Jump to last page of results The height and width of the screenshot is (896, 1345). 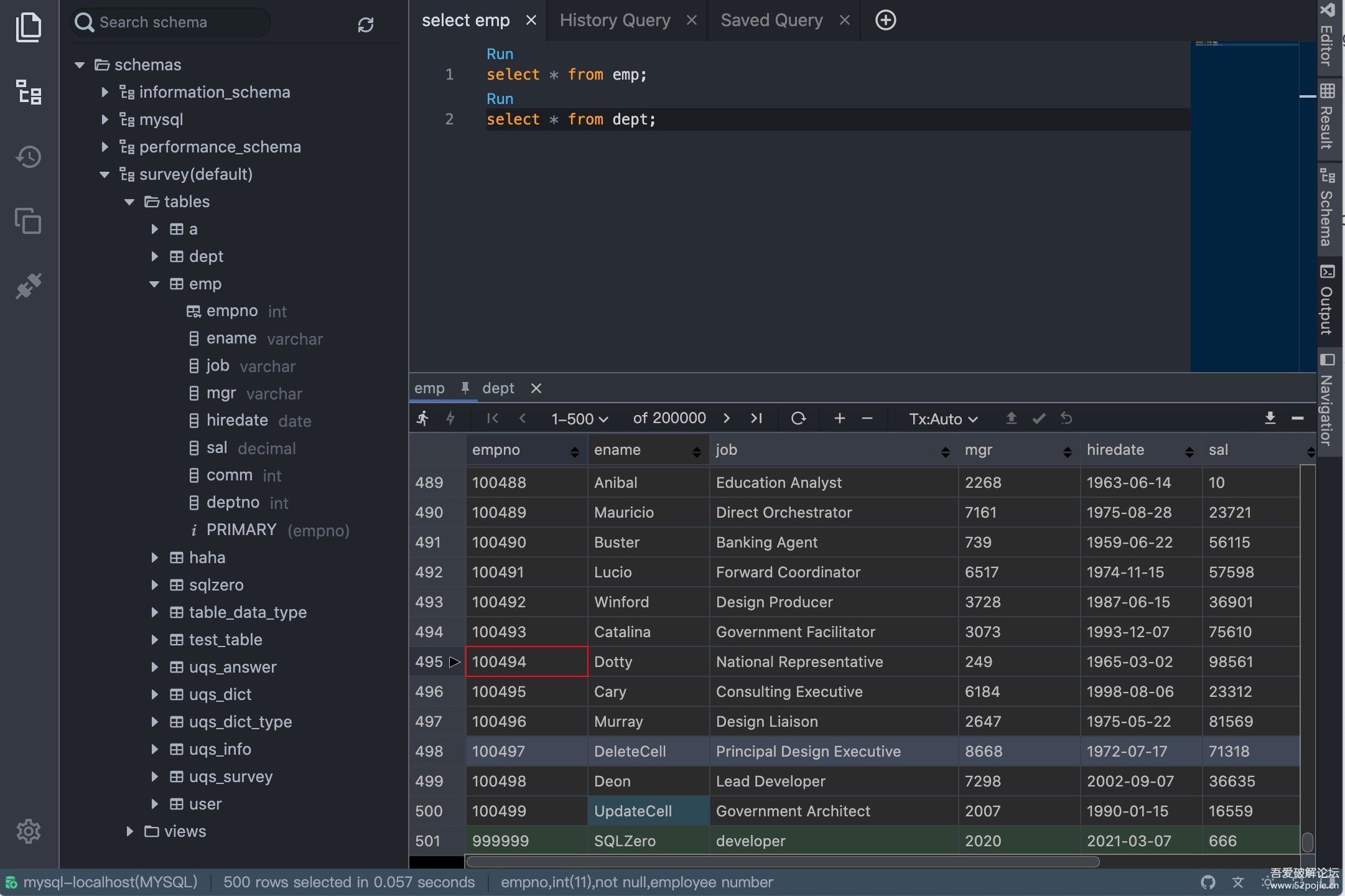(x=756, y=419)
